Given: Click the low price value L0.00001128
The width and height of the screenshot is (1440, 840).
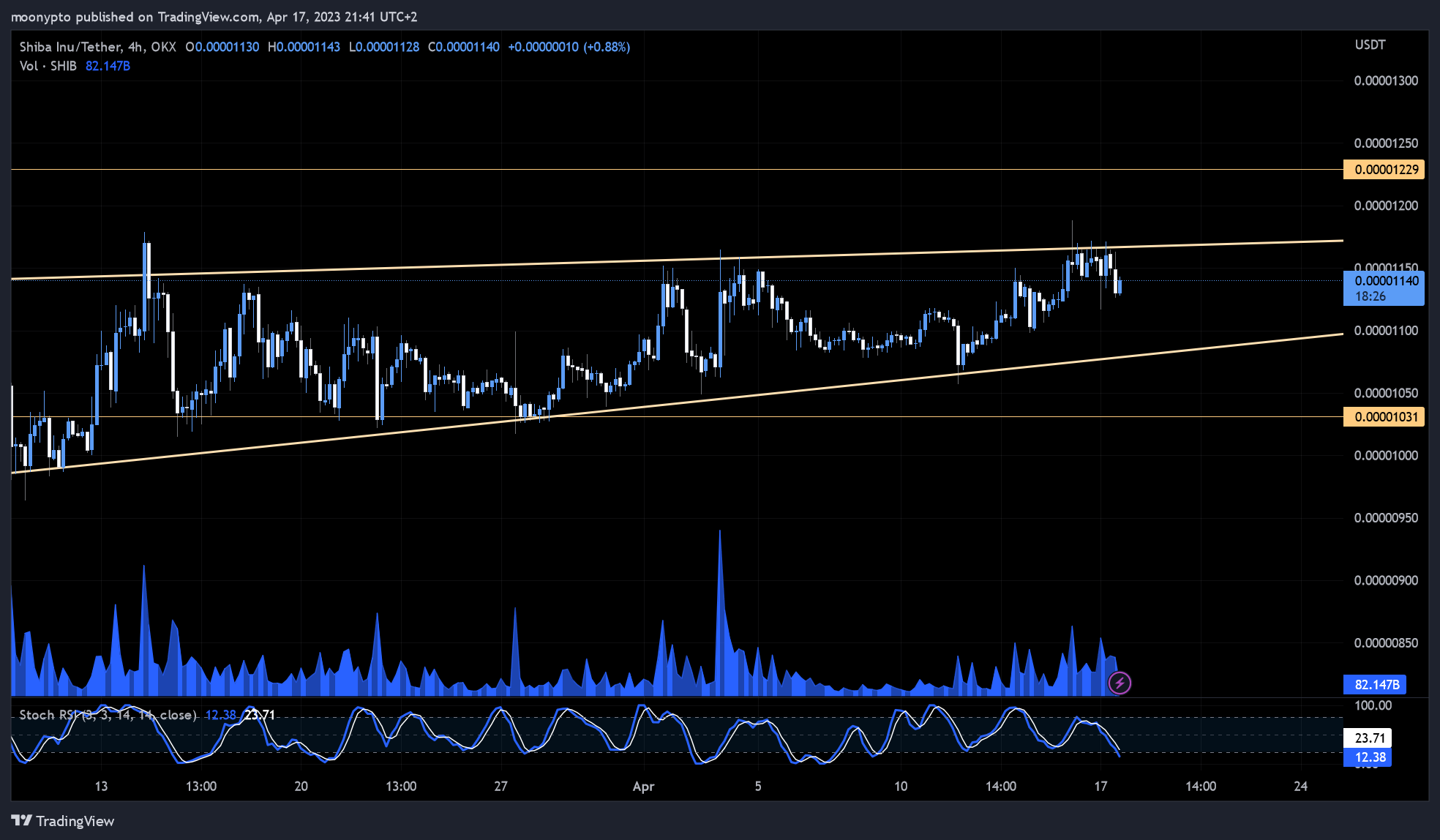Looking at the screenshot, I should (x=384, y=47).
